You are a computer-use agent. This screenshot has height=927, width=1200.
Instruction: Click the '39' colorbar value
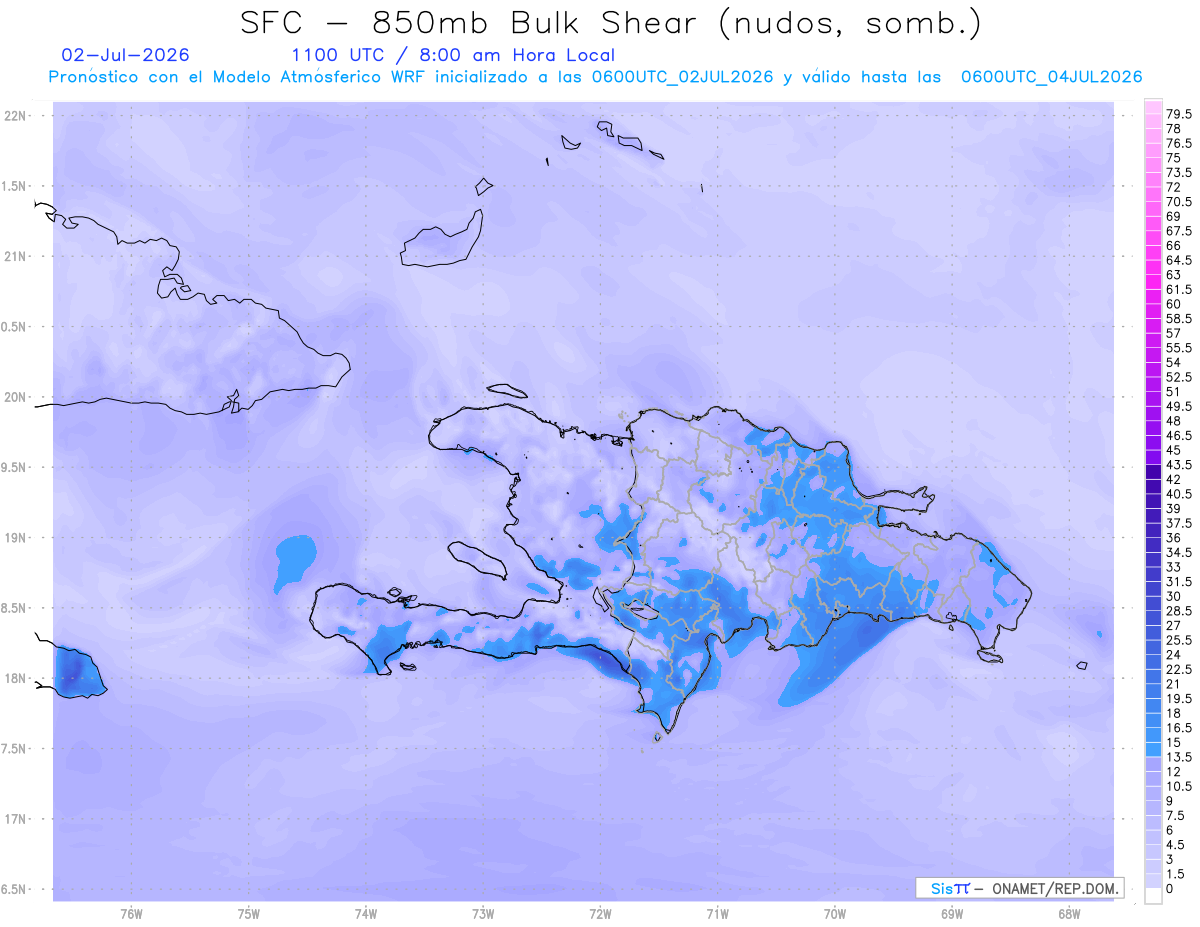click(1174, 509)
